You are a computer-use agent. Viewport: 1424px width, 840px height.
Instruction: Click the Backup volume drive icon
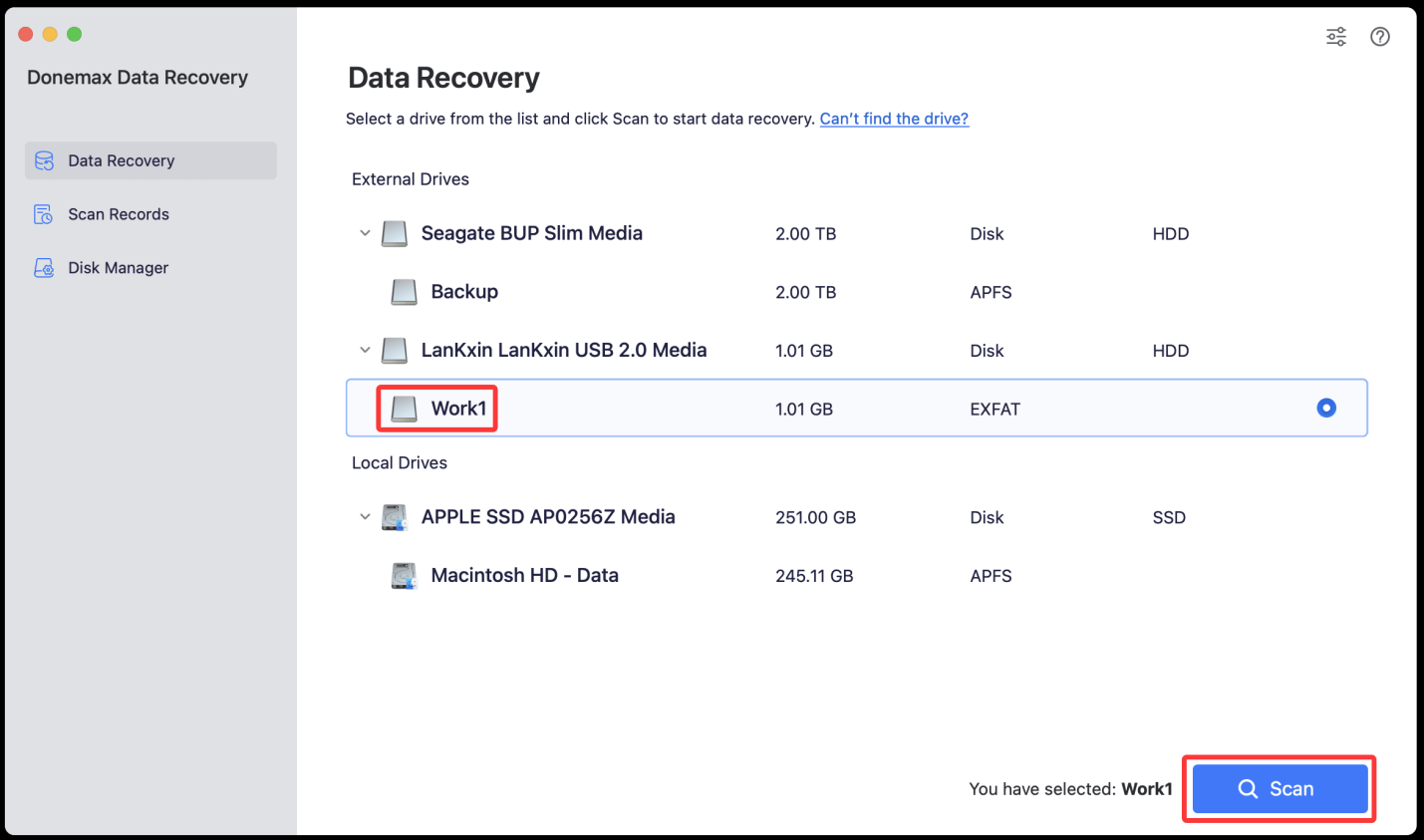pyautogui.click(x=405, y=291)
